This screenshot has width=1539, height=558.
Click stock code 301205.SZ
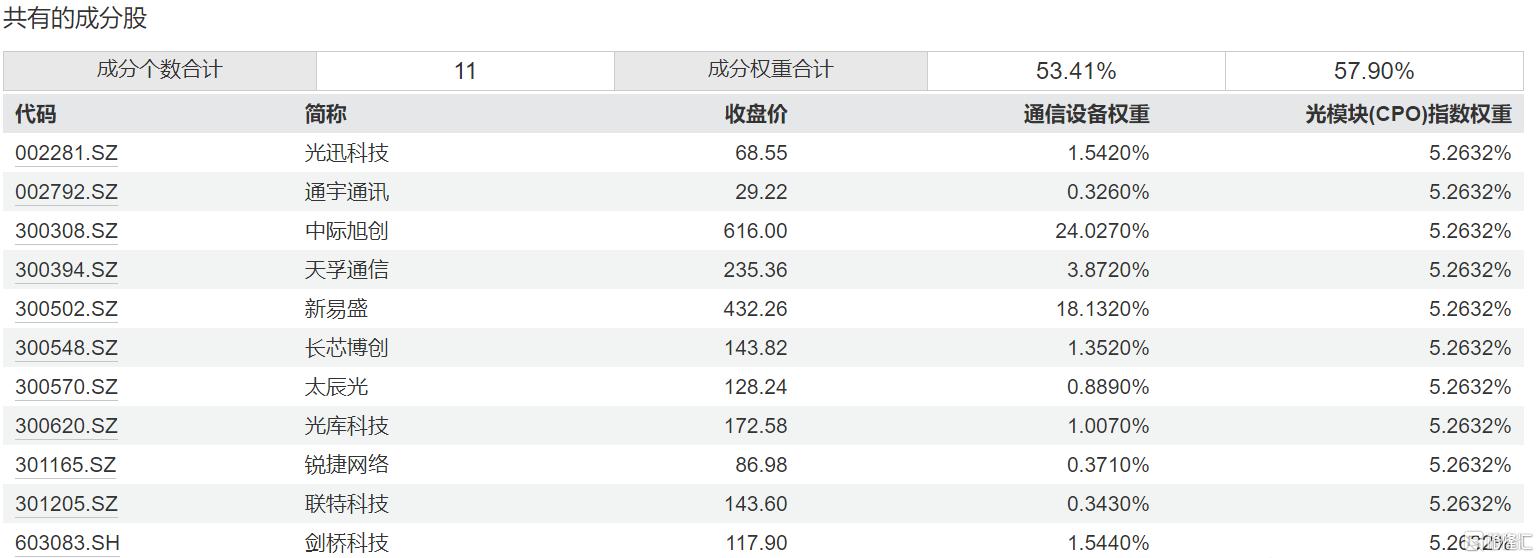[x=66, y=504]
